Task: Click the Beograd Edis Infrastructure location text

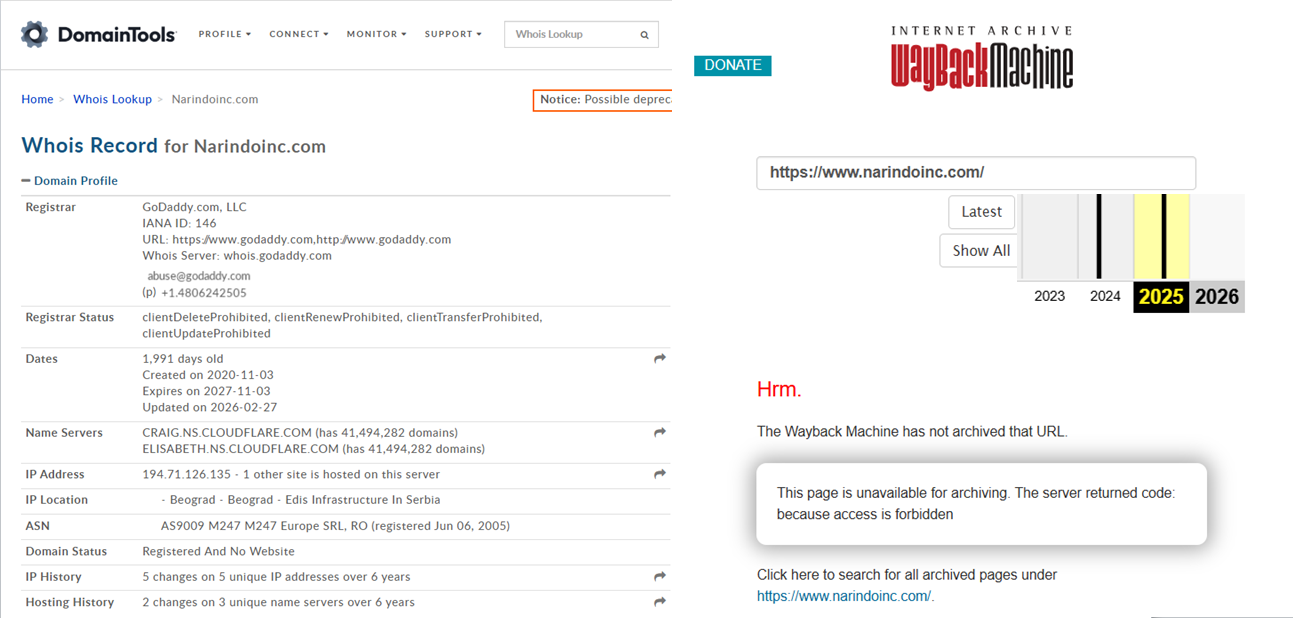Action: pyautogui.click(x=300, y=500)
